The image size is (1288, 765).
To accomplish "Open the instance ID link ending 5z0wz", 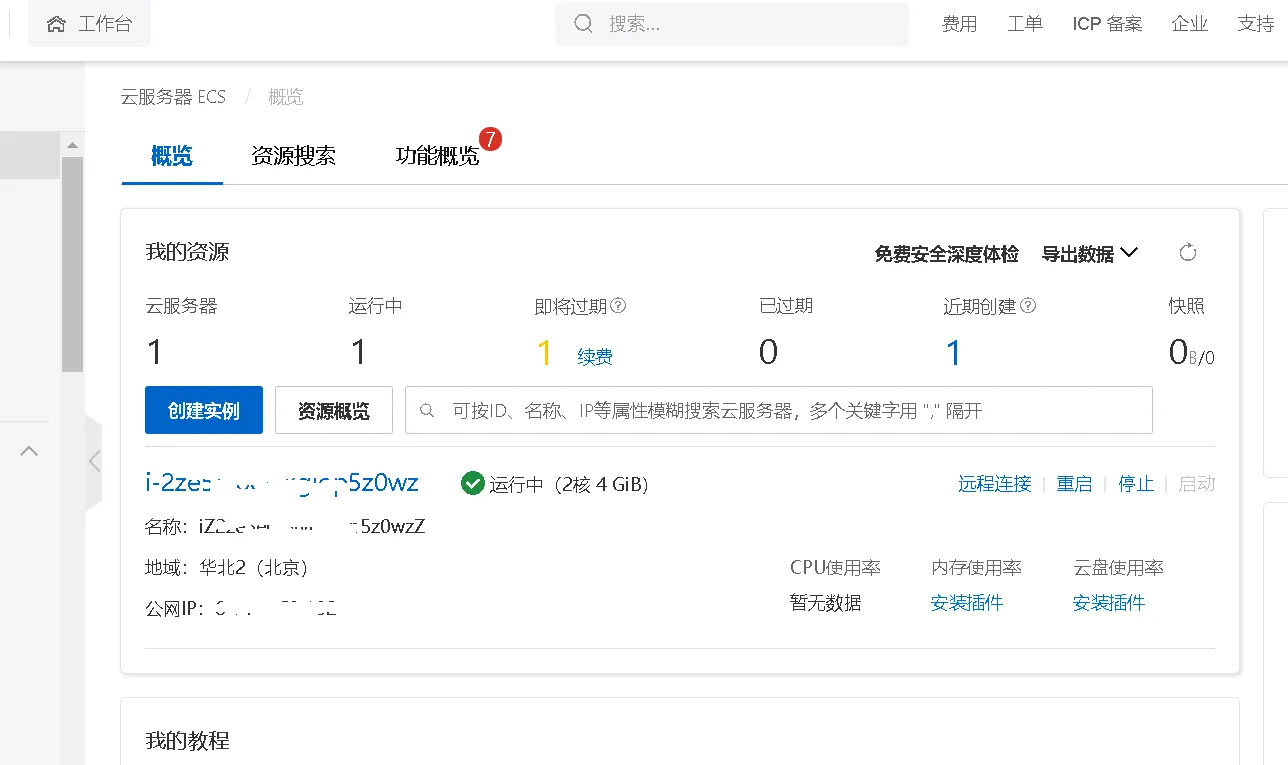I will pos(282,483).
